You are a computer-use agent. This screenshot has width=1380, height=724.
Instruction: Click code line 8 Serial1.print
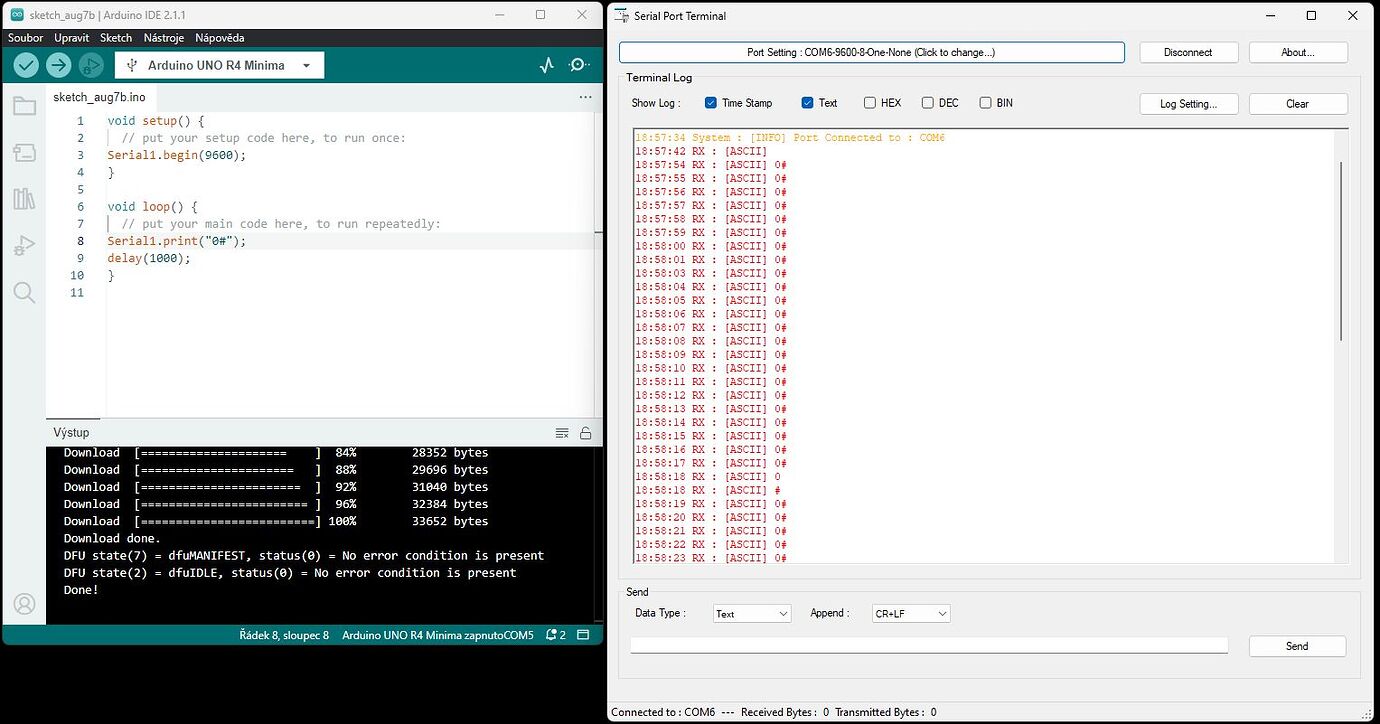[176, 241]
